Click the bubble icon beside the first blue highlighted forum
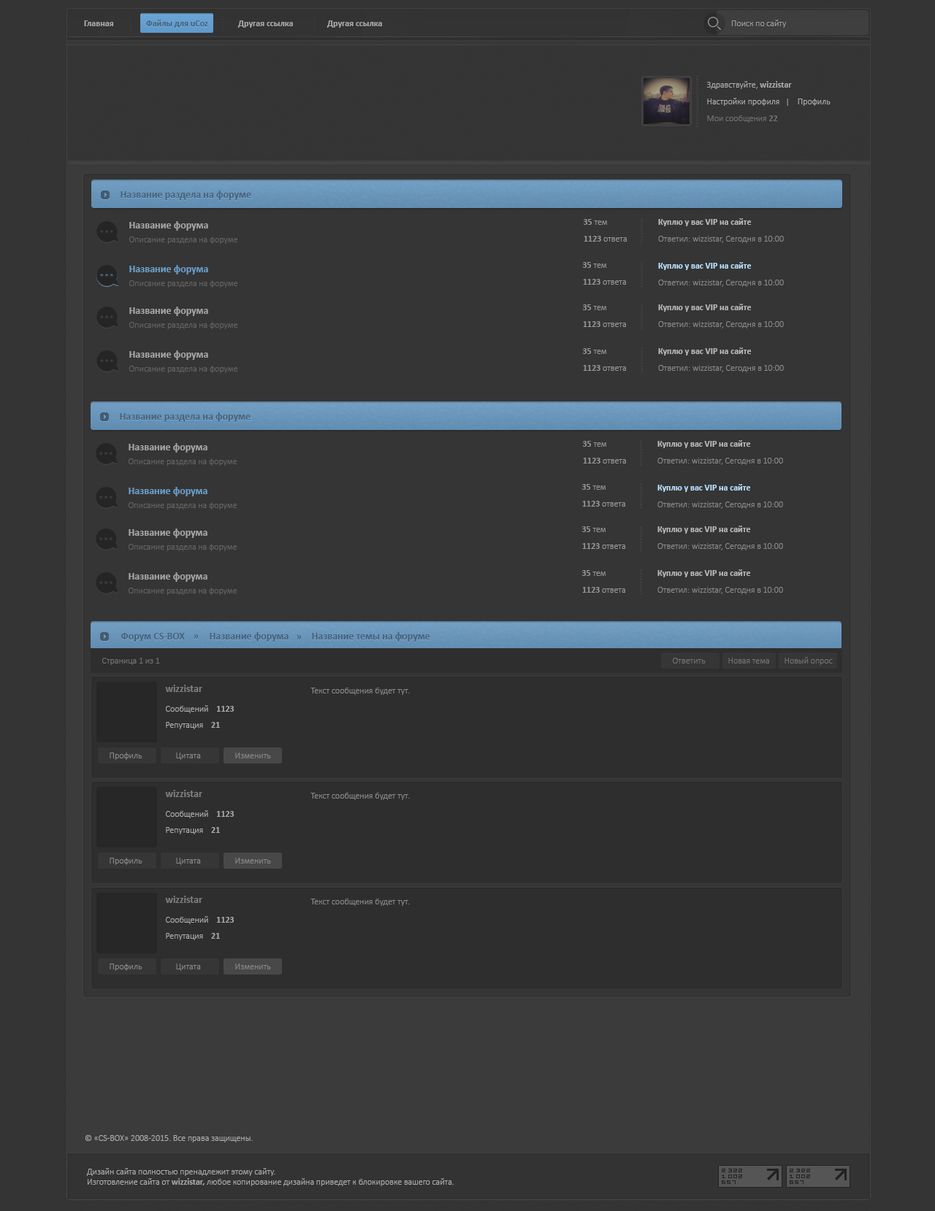Image resolution: width=935 pixels, height=1211 pixels. pyautogui.click(x=107, y=275)
